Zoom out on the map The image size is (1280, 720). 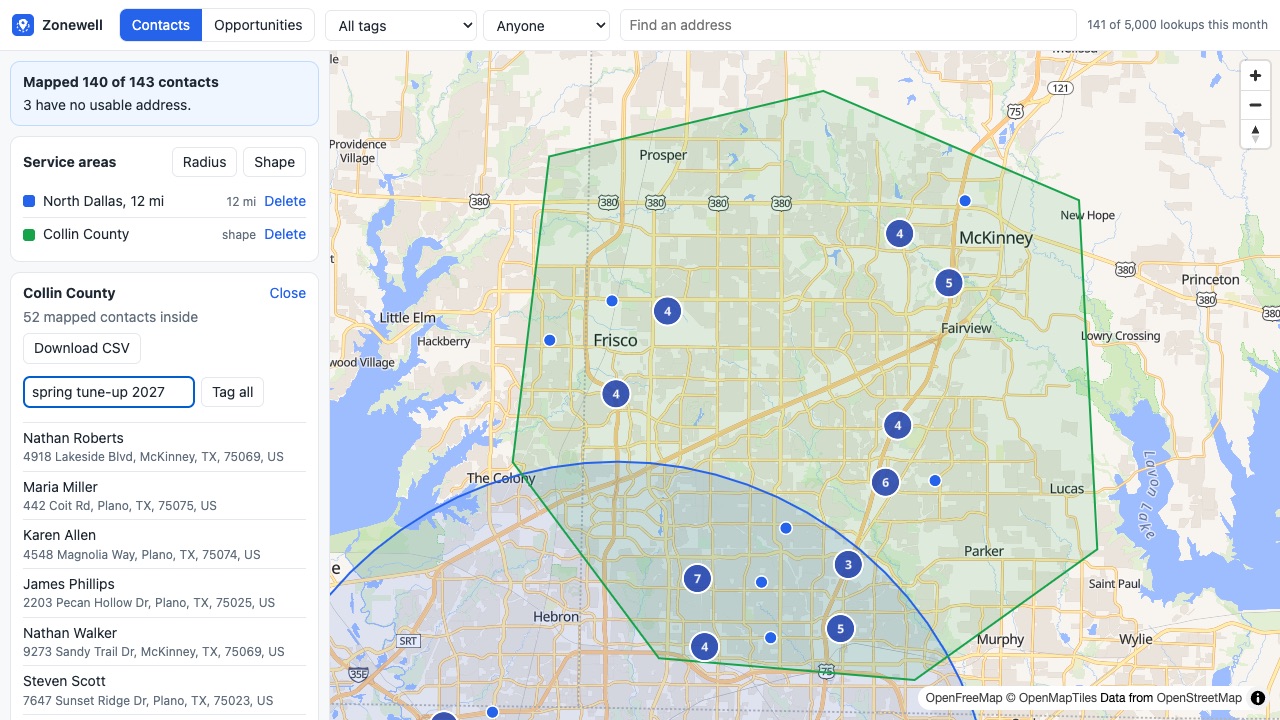click(x=1255, y=105)
